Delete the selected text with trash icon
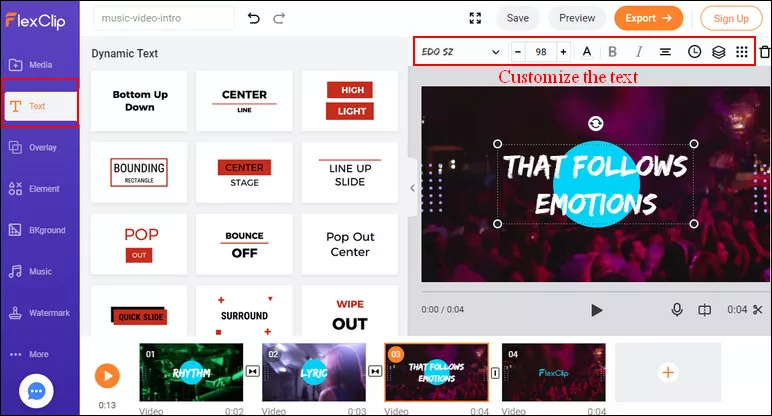 point(765,52)
